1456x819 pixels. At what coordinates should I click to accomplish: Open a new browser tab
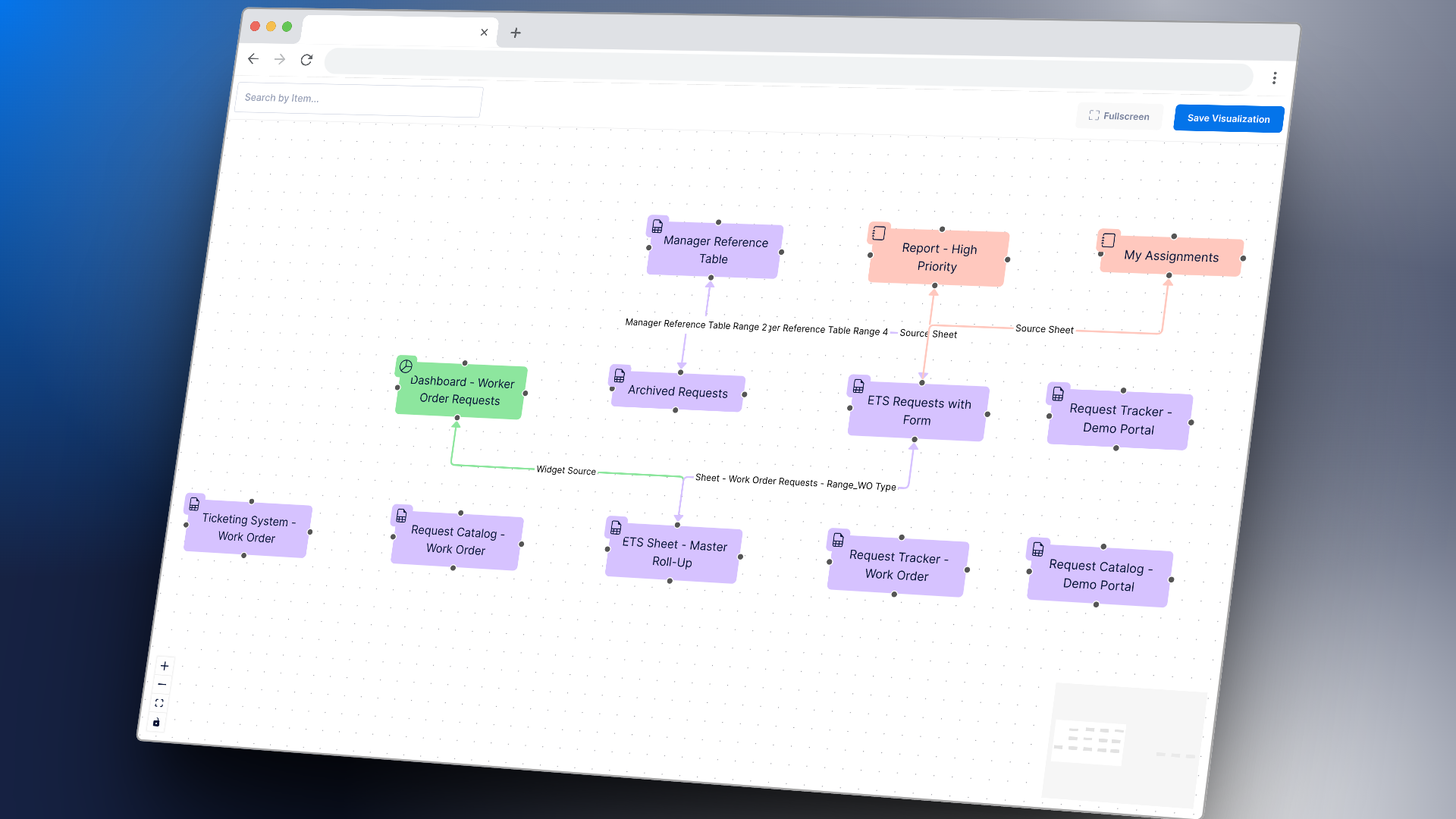coord(516,33)
